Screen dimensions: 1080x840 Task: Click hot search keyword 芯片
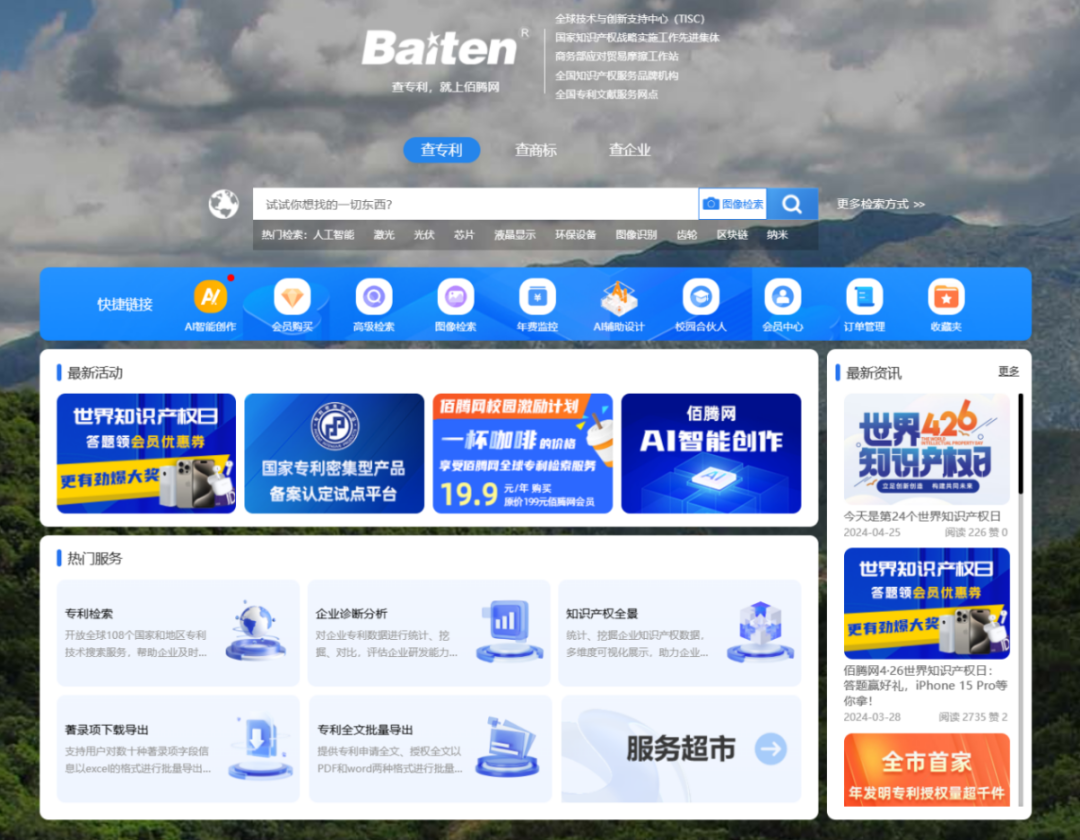click(464, 235)
